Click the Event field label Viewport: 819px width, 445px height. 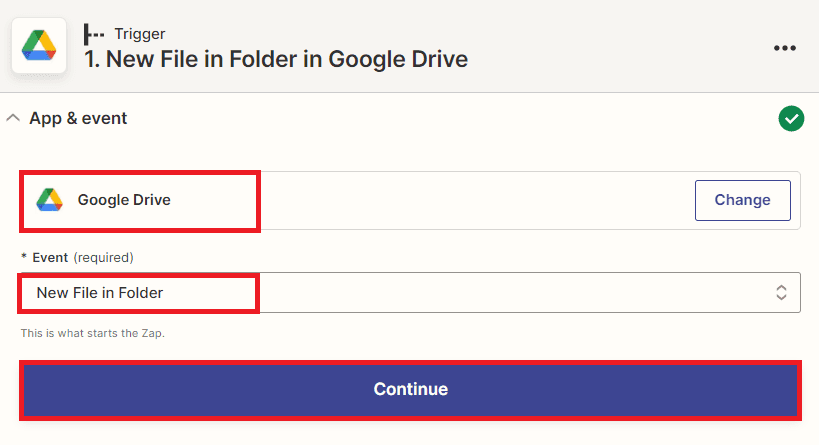click(50, 257)
